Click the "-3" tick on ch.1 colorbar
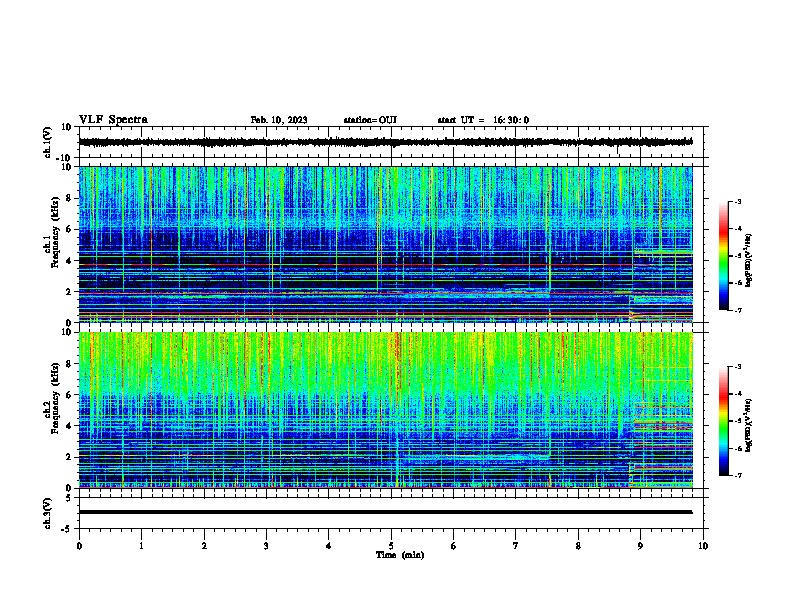The image size is (792, 612). click(737, 201)
